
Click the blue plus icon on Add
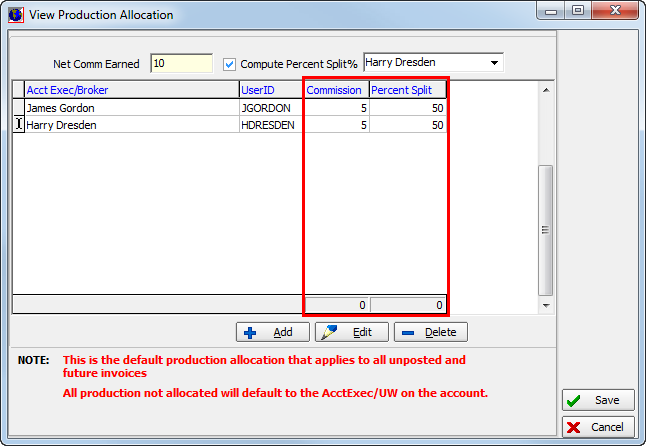(x=251, y=332)
